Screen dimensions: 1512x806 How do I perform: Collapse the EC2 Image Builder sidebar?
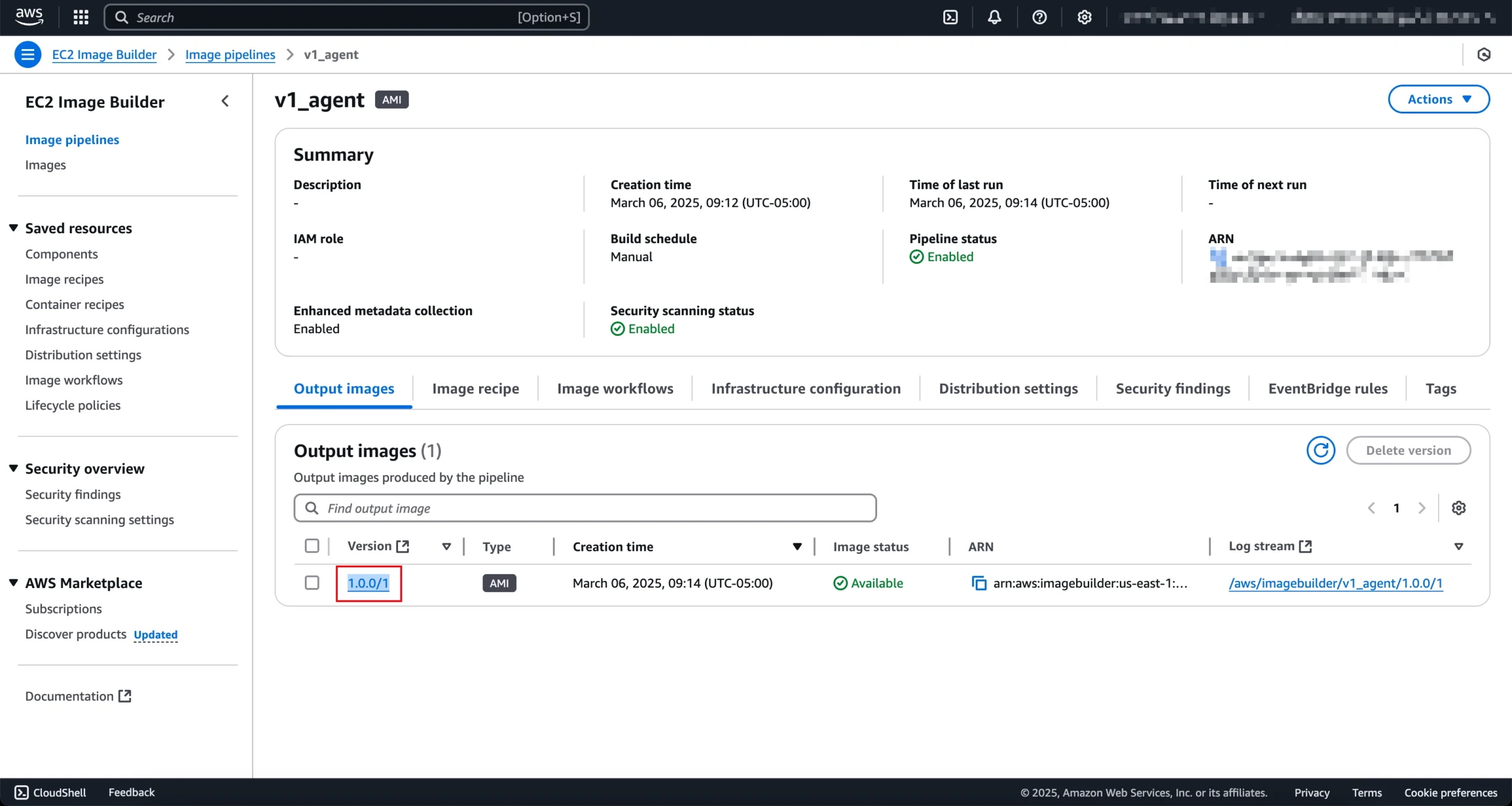(225, 101)
